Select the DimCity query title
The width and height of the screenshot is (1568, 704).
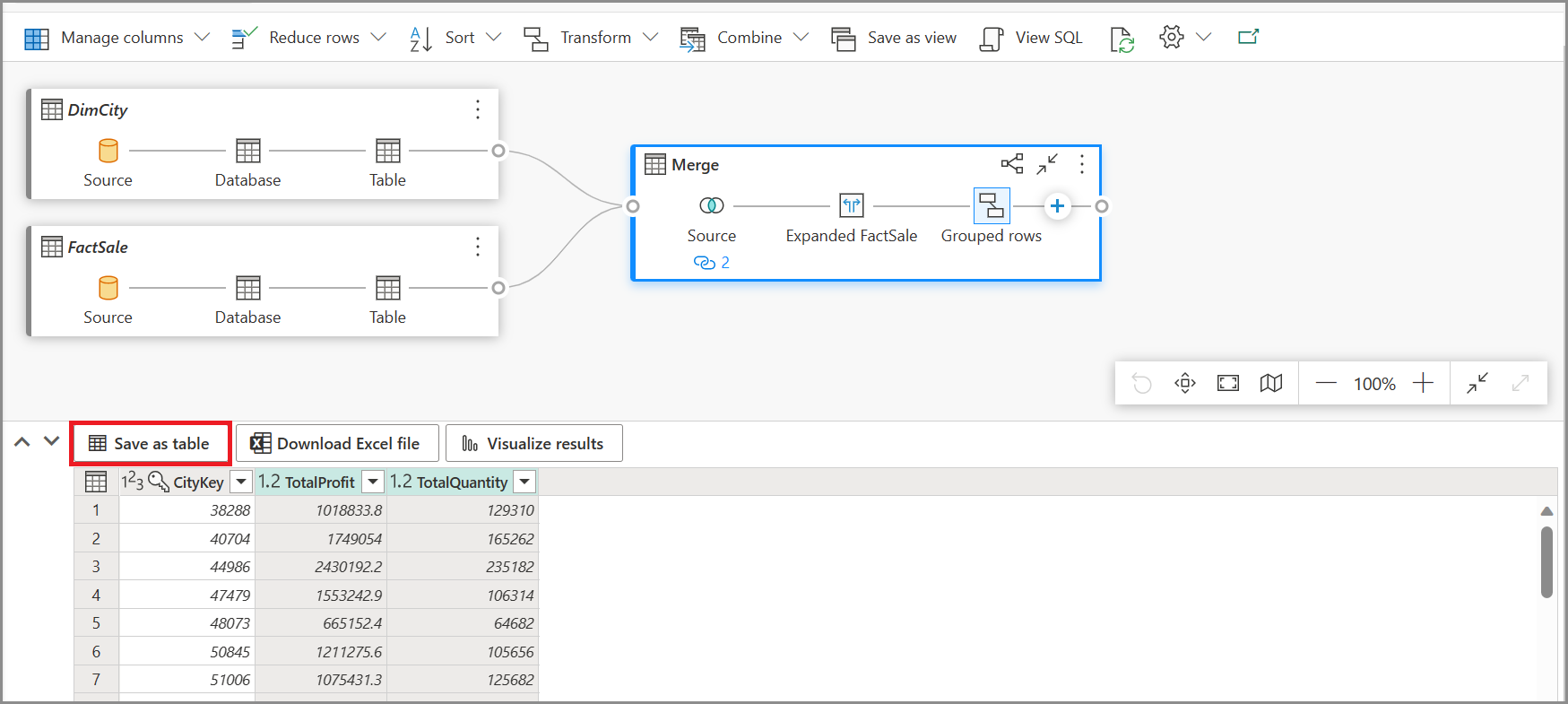(x=97, y=109)
